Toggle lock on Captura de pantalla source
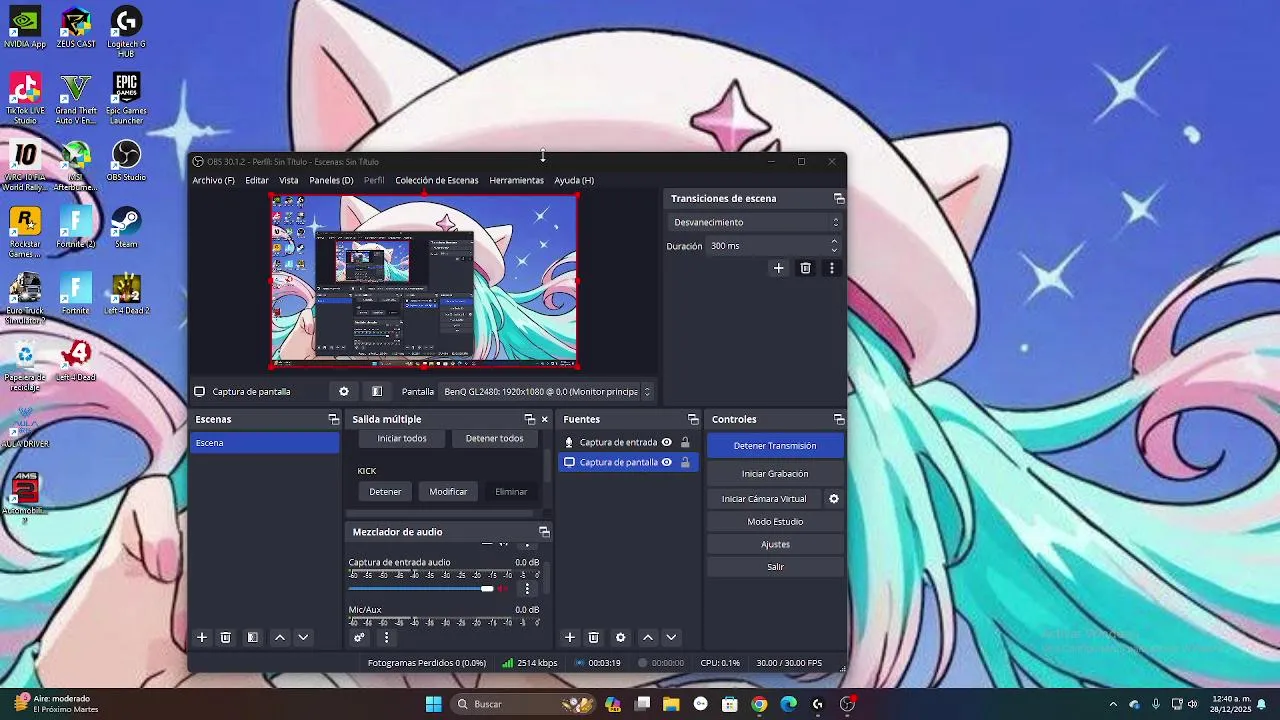This screenshot has width=1280, height=720. 685,462
